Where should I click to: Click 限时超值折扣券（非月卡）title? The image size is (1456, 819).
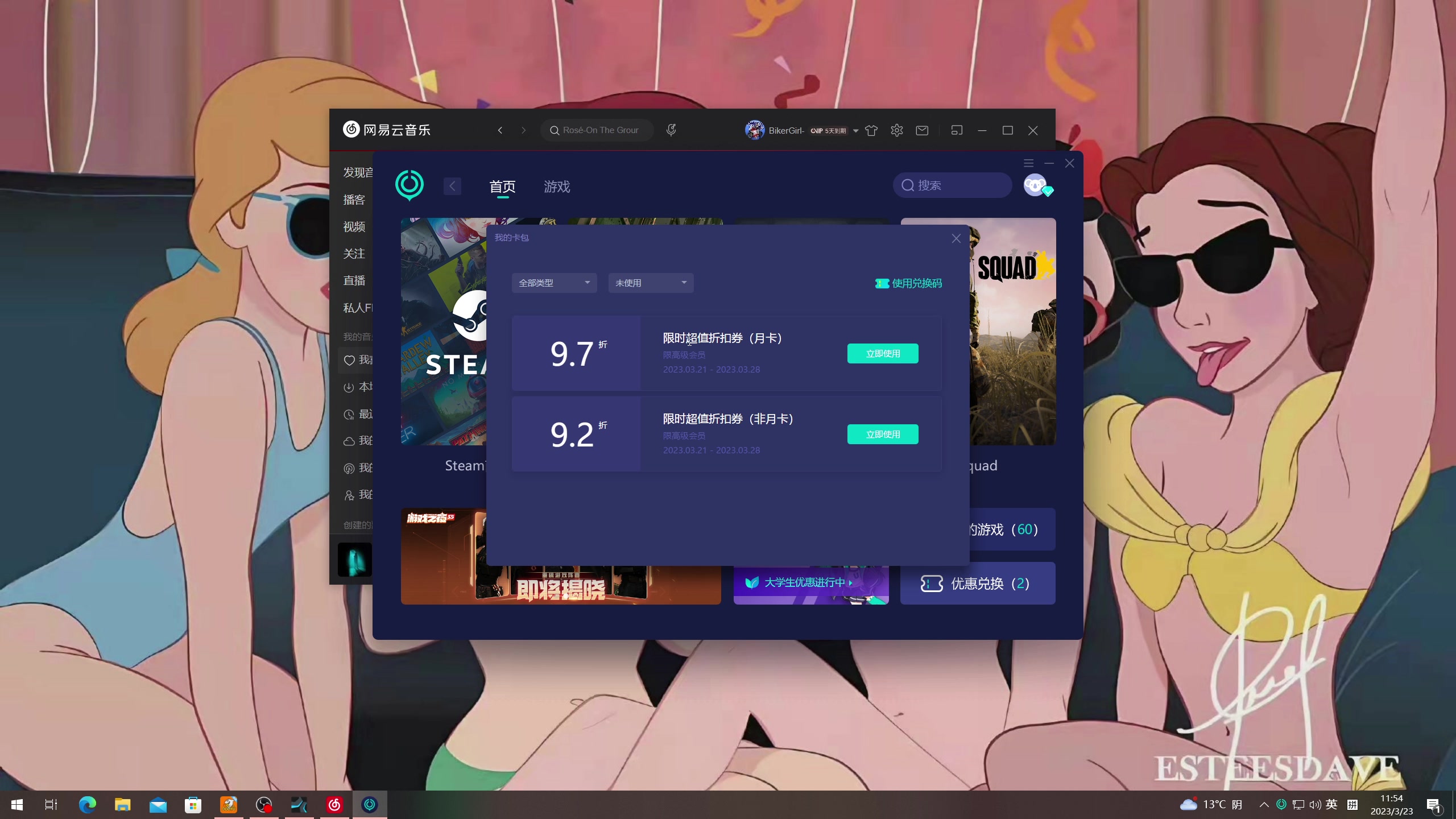coord(728,419)
